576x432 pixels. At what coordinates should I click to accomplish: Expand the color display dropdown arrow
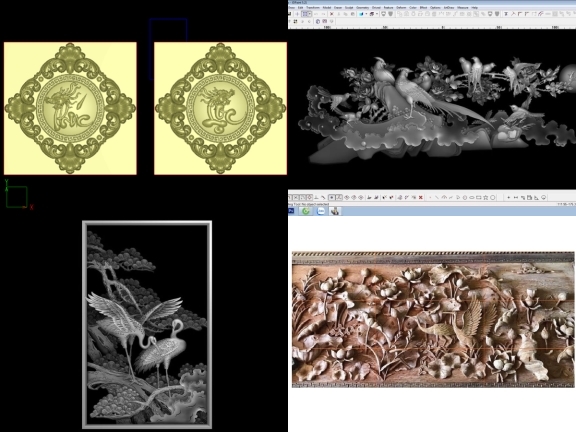tap(366, 14)
